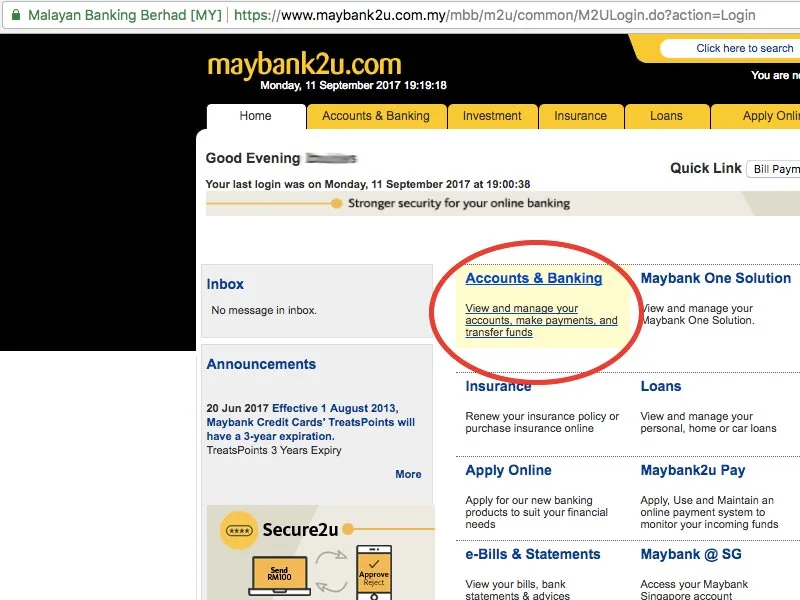
Task: Open the Announcements heading link
Action: point(261,364)
